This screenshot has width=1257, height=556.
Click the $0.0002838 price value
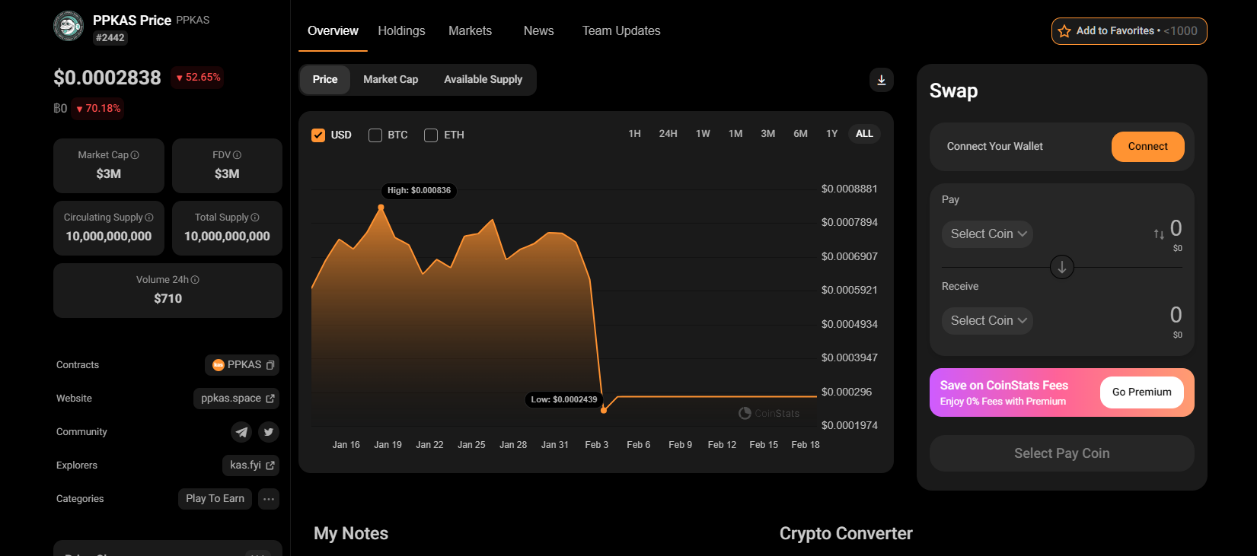(107, 77)
